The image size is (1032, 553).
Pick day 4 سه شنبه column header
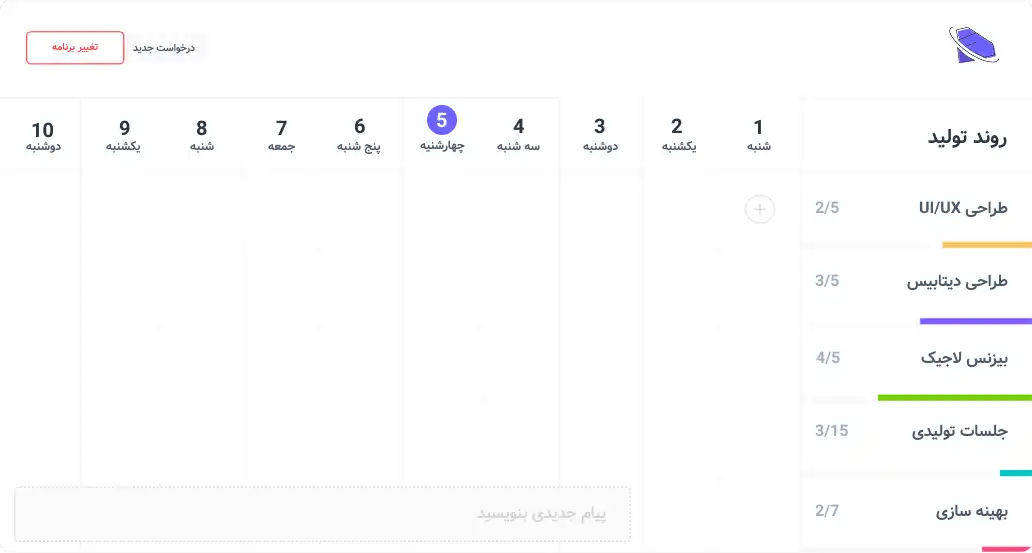tap(518, 135)
